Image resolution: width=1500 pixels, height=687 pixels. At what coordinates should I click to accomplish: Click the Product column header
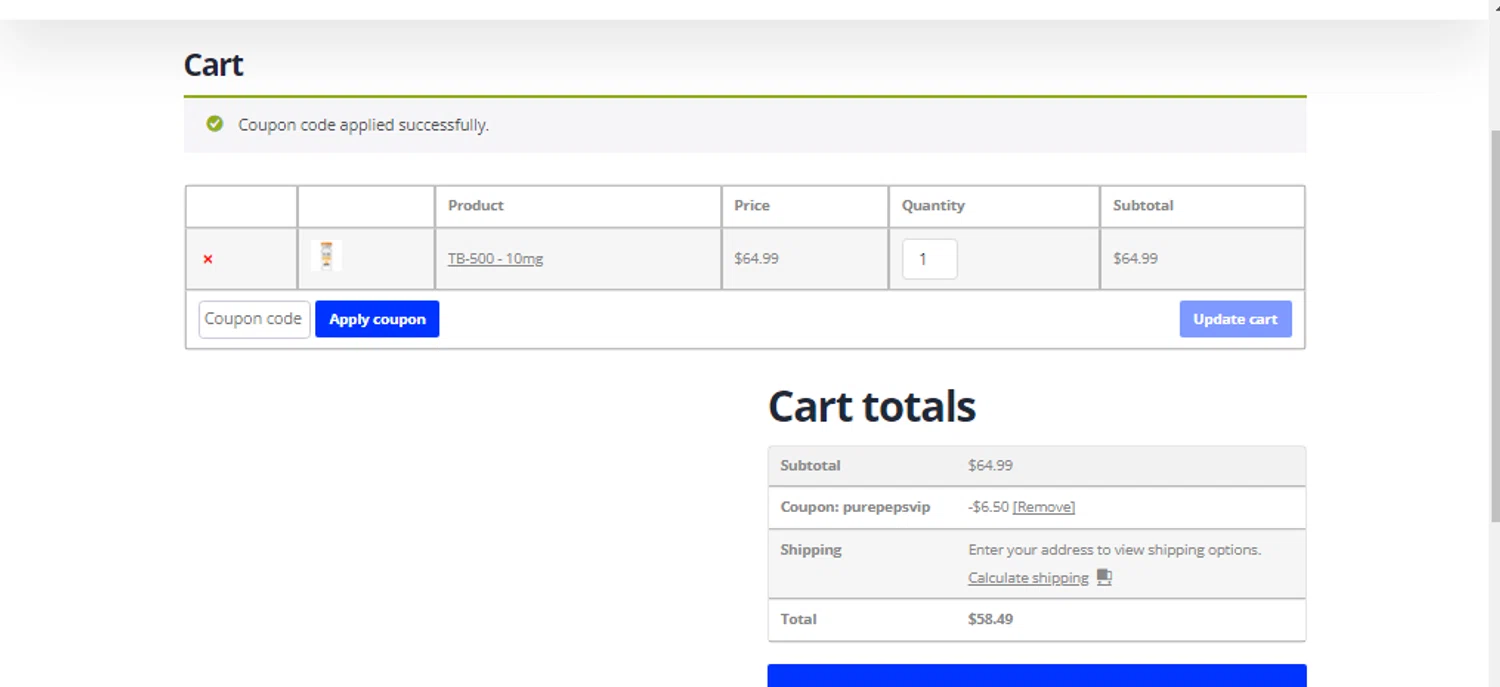578,206
